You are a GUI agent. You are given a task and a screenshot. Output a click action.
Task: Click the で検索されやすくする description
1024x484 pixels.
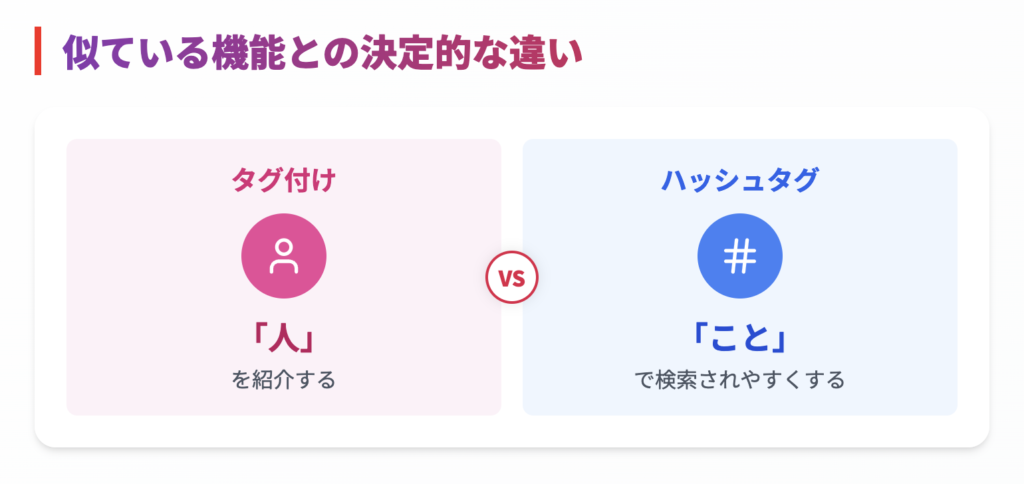tap(739, 379)
